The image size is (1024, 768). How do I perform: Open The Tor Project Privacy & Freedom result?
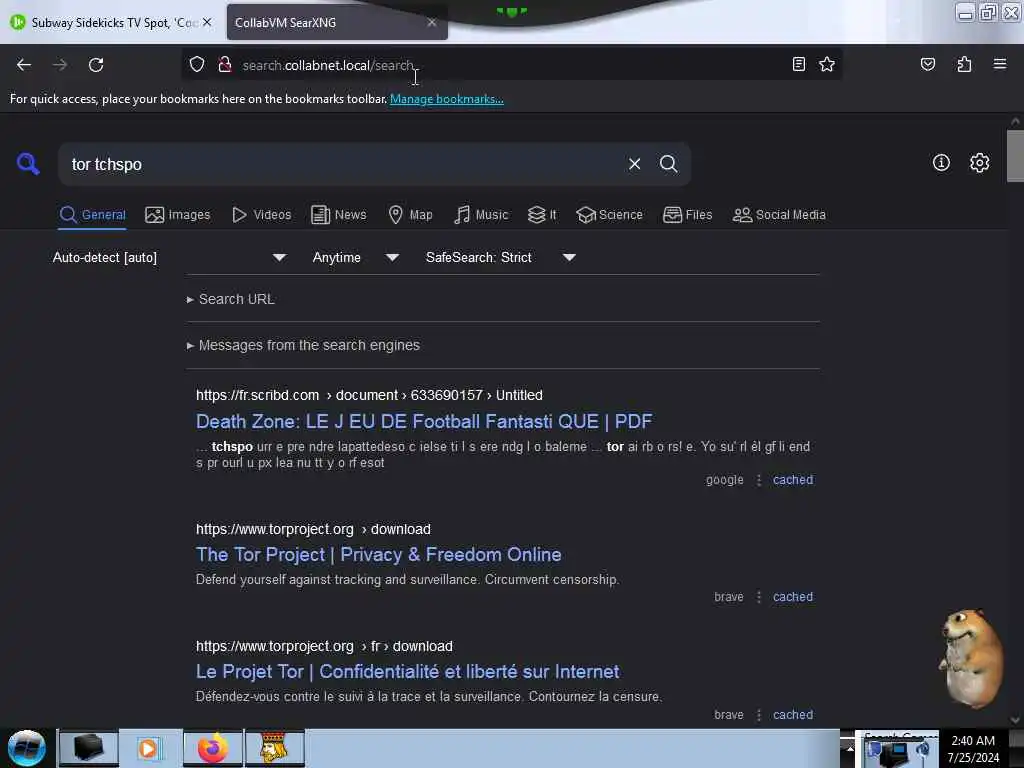[x=379, y=554]
